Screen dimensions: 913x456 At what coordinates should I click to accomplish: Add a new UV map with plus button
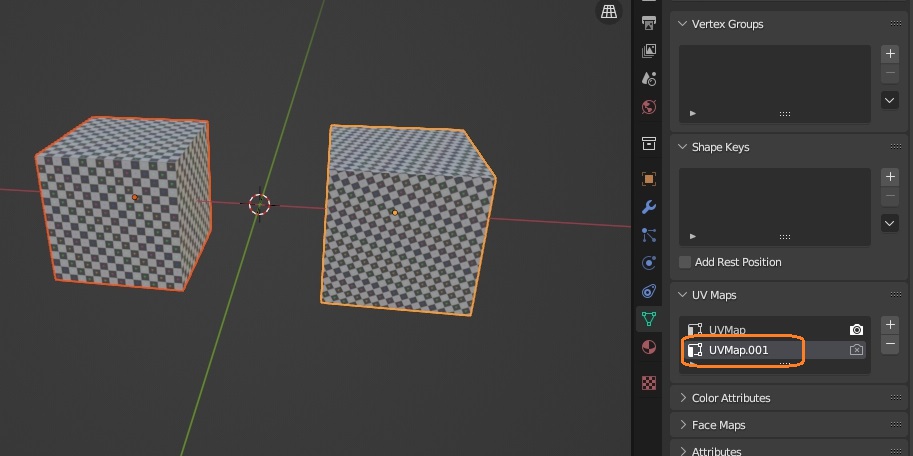890,325
